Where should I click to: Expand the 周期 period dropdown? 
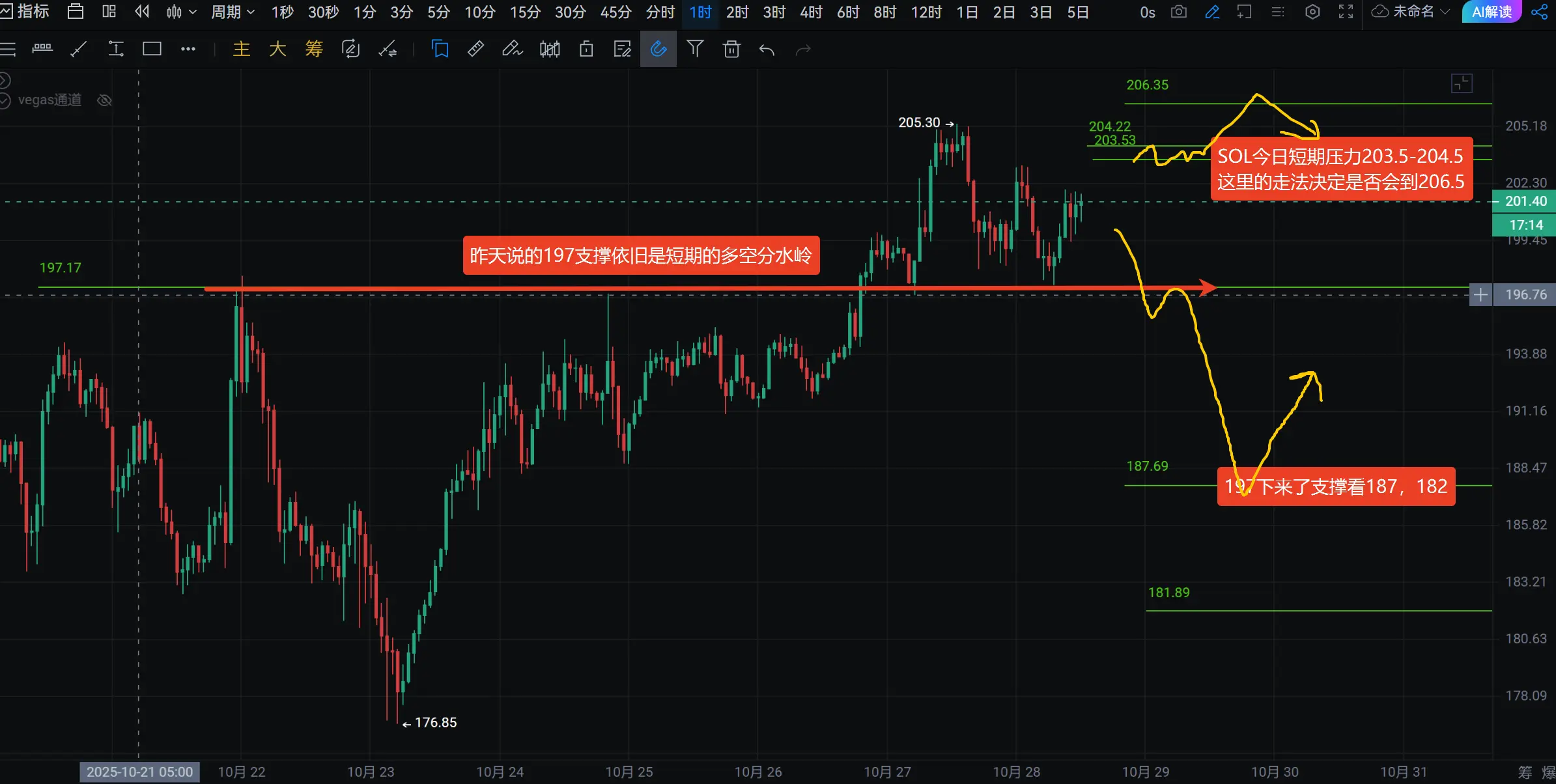point(233,12)
